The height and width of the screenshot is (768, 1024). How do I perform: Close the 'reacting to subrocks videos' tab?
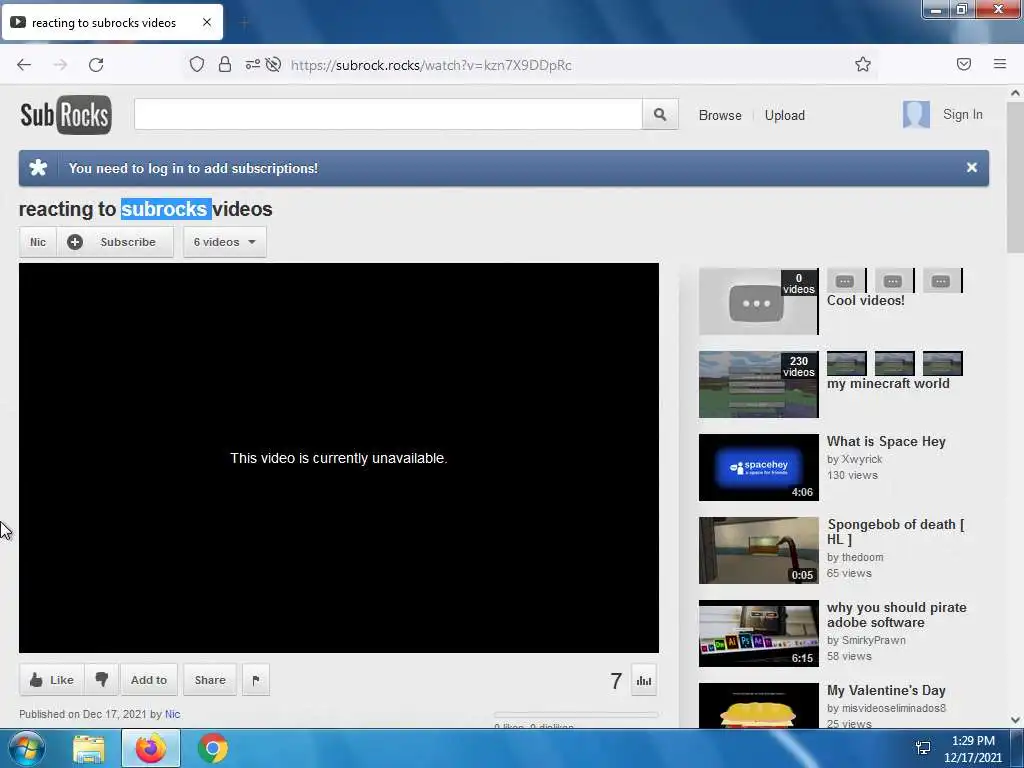pos(207,22)
